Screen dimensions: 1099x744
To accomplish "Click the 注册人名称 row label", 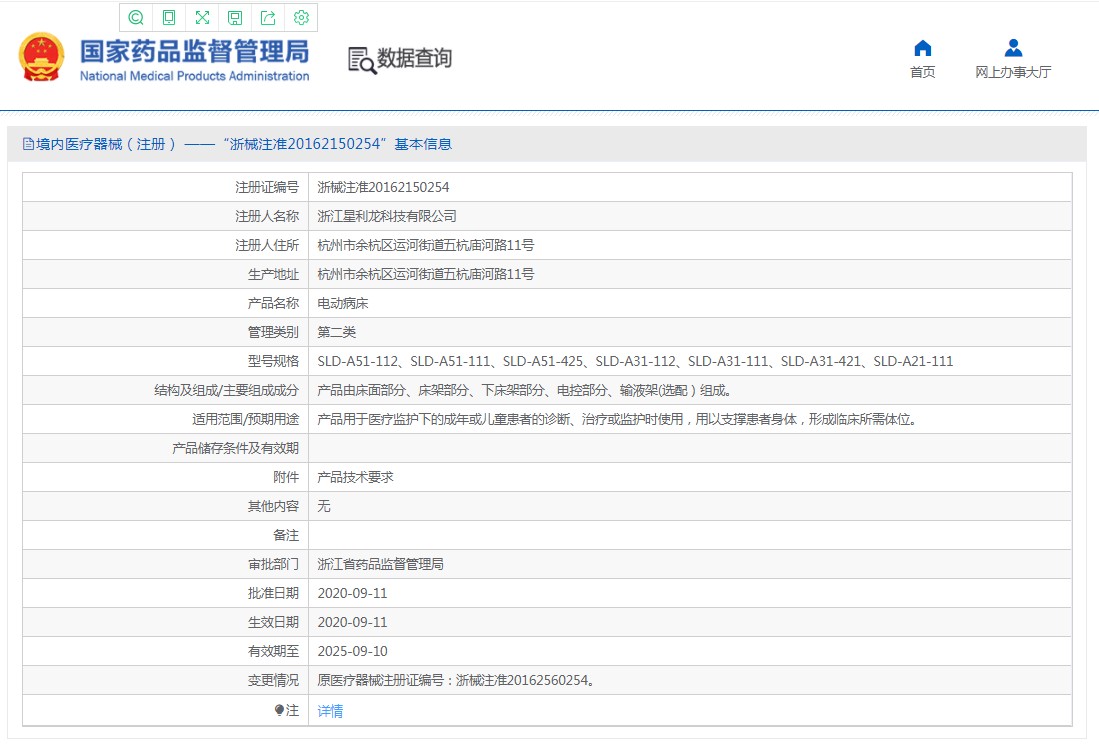I will click(x=266, y=216).
